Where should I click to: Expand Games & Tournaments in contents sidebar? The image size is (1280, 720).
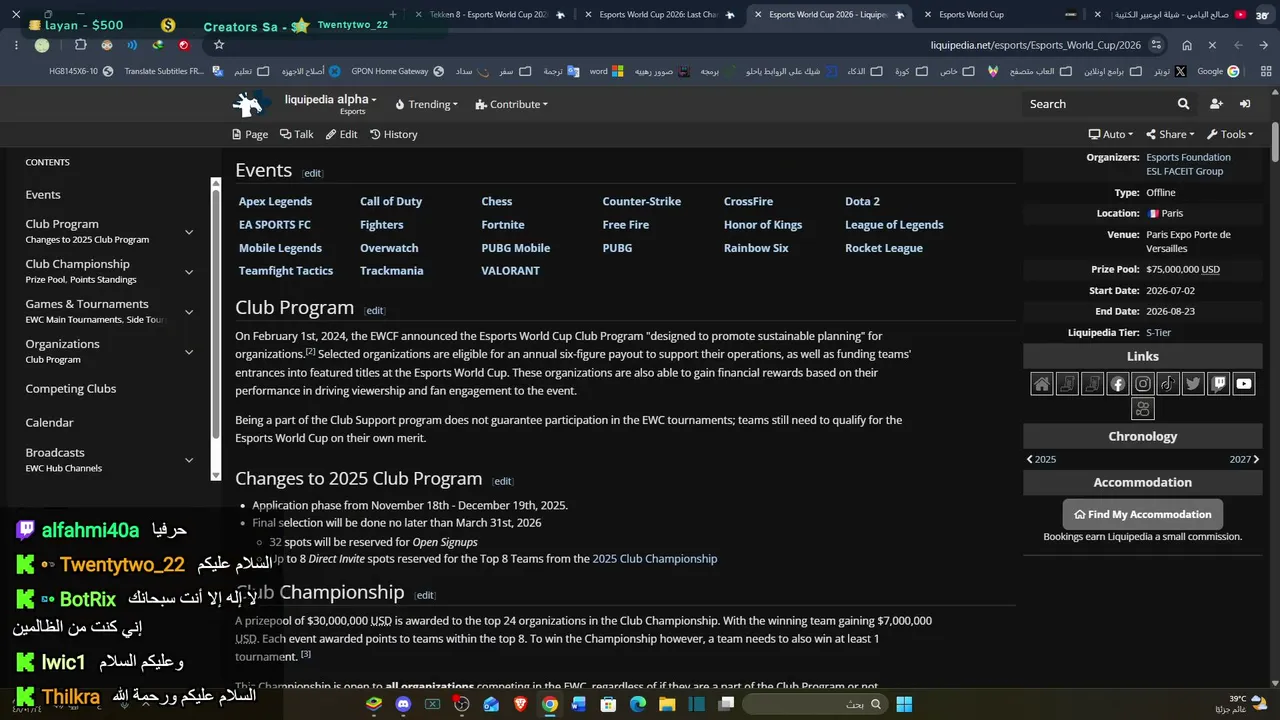click(189, 312)
